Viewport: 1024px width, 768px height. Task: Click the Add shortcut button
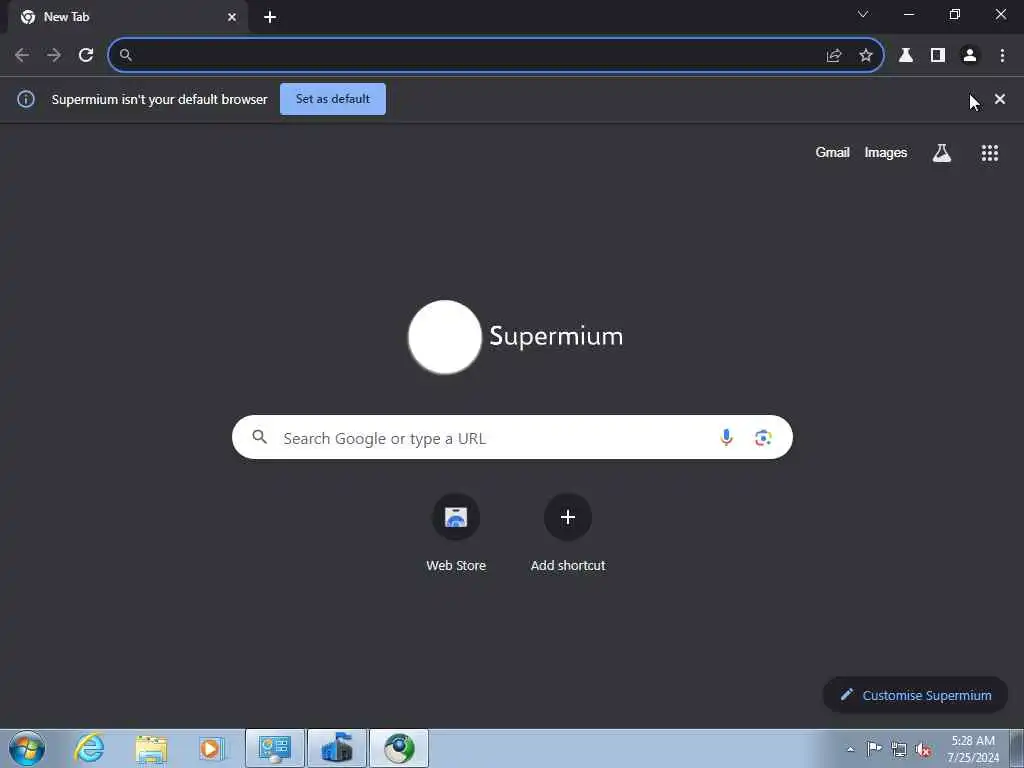coord(568,534)
